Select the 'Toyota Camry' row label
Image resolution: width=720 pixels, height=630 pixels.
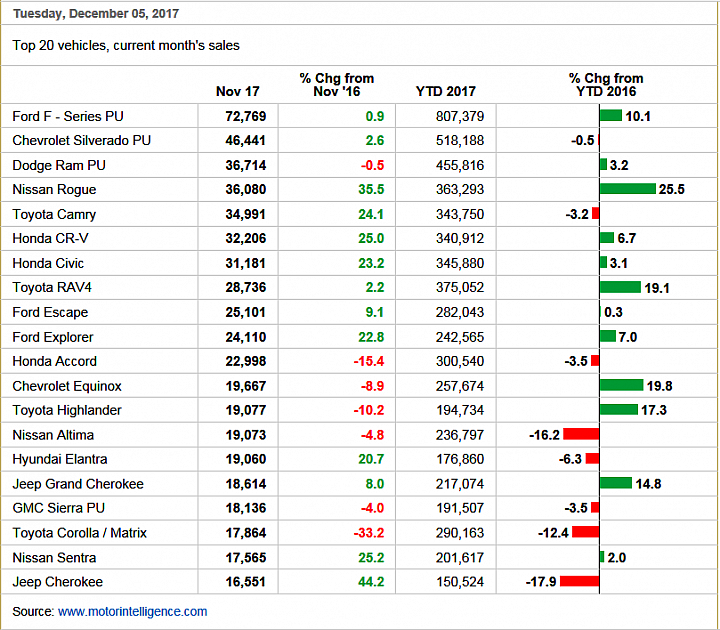coord(54,214)
